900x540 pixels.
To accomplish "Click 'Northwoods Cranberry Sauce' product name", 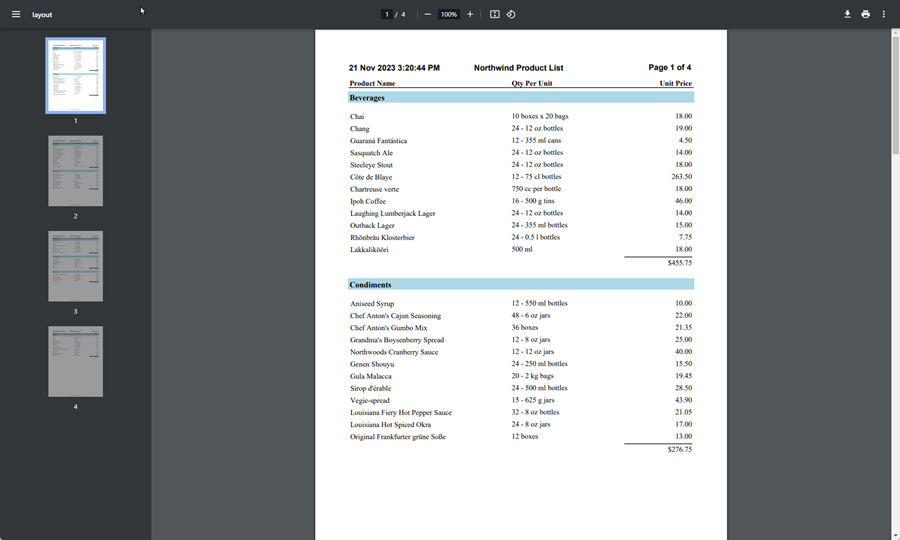I will tap(394, 352).
